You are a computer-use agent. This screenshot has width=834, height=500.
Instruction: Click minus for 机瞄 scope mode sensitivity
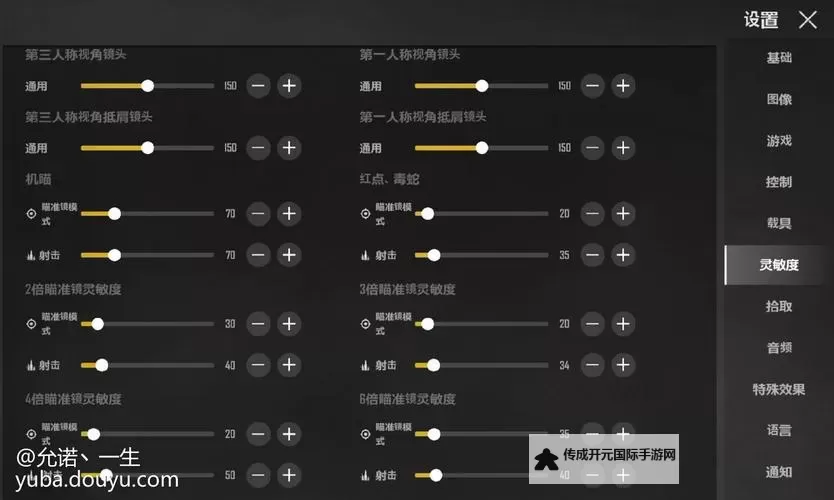click(258, 214)
